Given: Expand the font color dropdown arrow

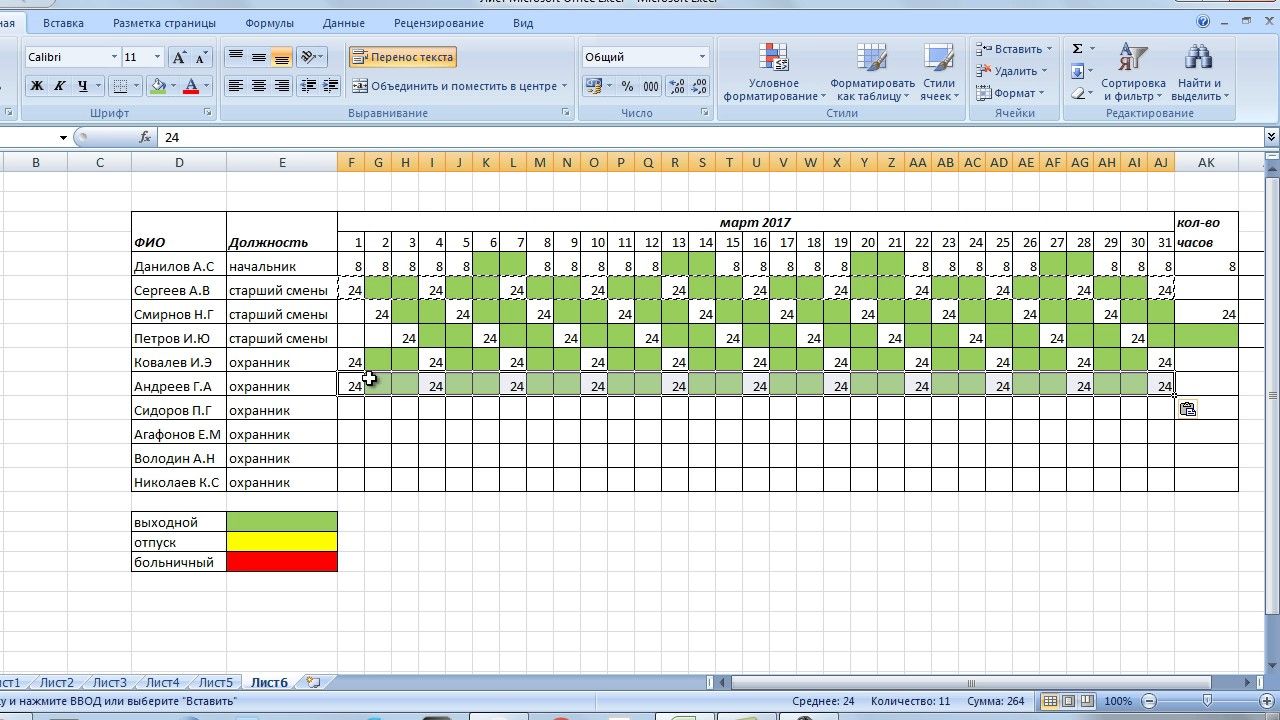Looking at the screenshot, I should pyautogui.click(x=207, y=86).
